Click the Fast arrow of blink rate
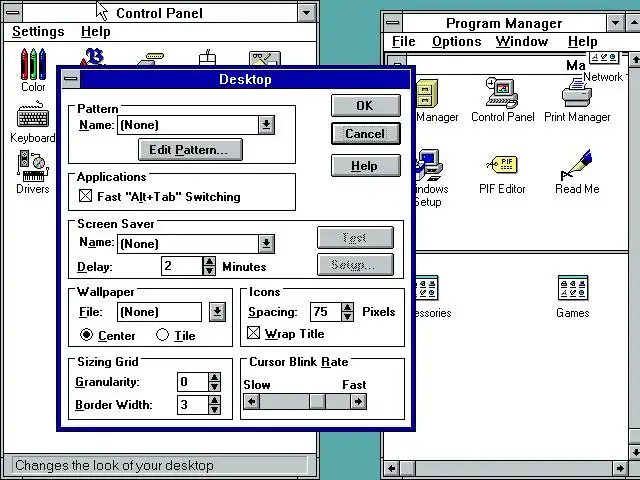The height and width of the screenshot is (480, 640). [358, 402]
